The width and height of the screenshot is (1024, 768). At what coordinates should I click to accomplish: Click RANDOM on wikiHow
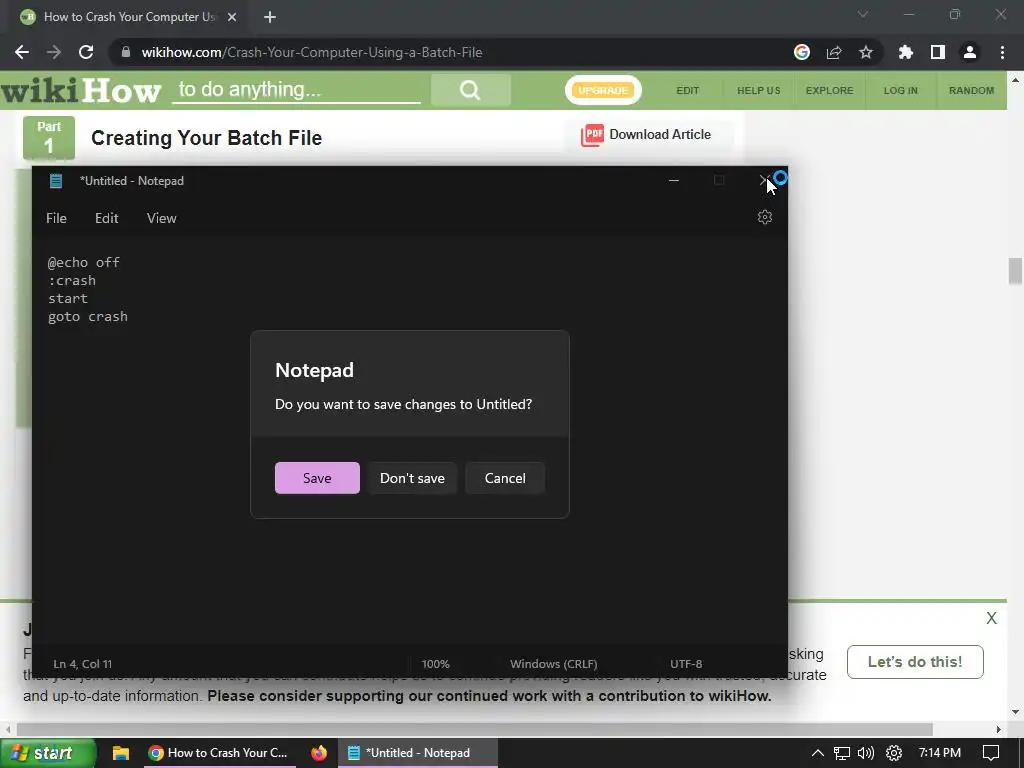point(972,90)
